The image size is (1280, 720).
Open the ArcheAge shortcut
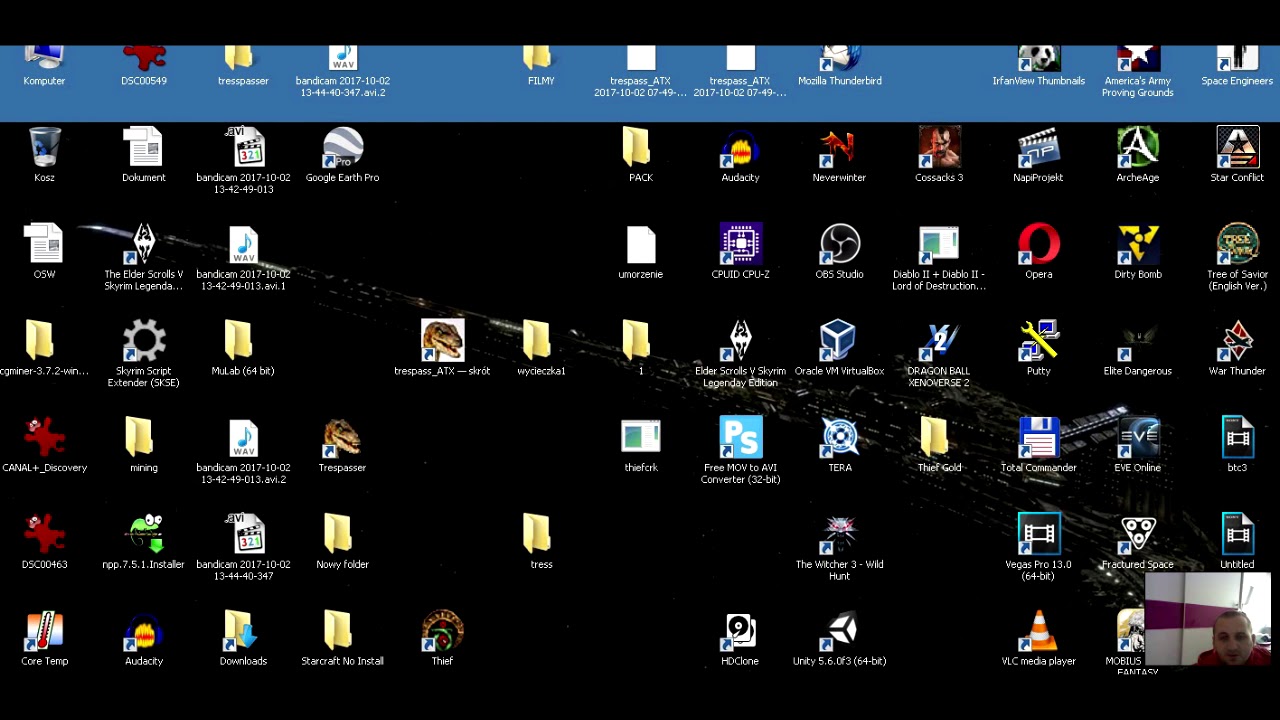click(x=1138, y=155)
